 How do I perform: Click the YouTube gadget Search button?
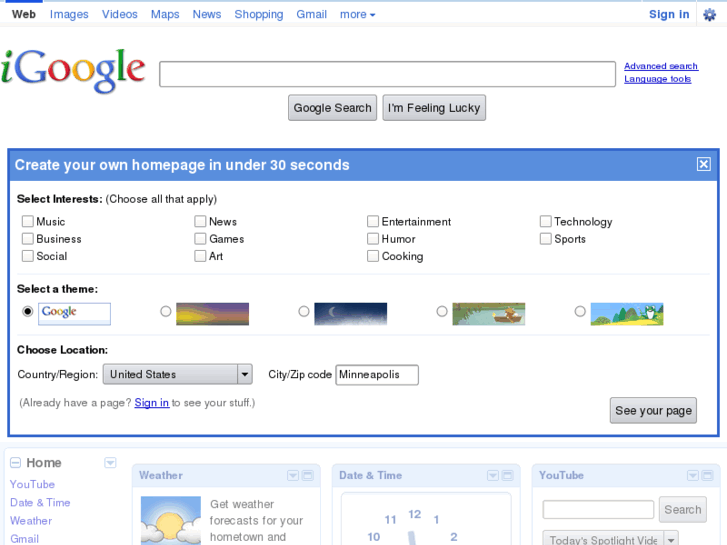(682, 509)
